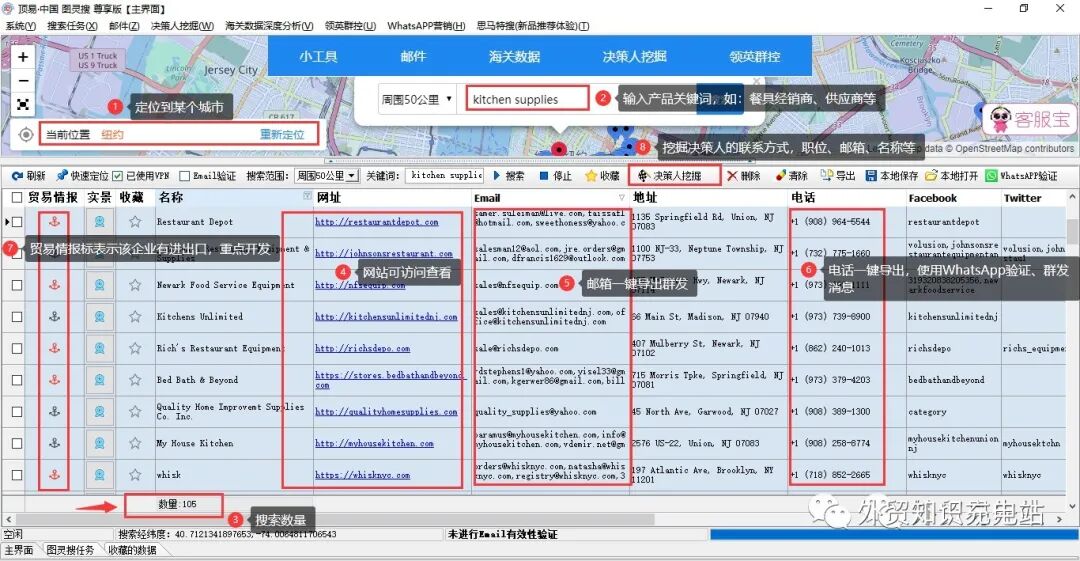Click the 刷新 refresh toolbar icon
This screenshot has width=1080, height=561.
[x=17, y=176]
